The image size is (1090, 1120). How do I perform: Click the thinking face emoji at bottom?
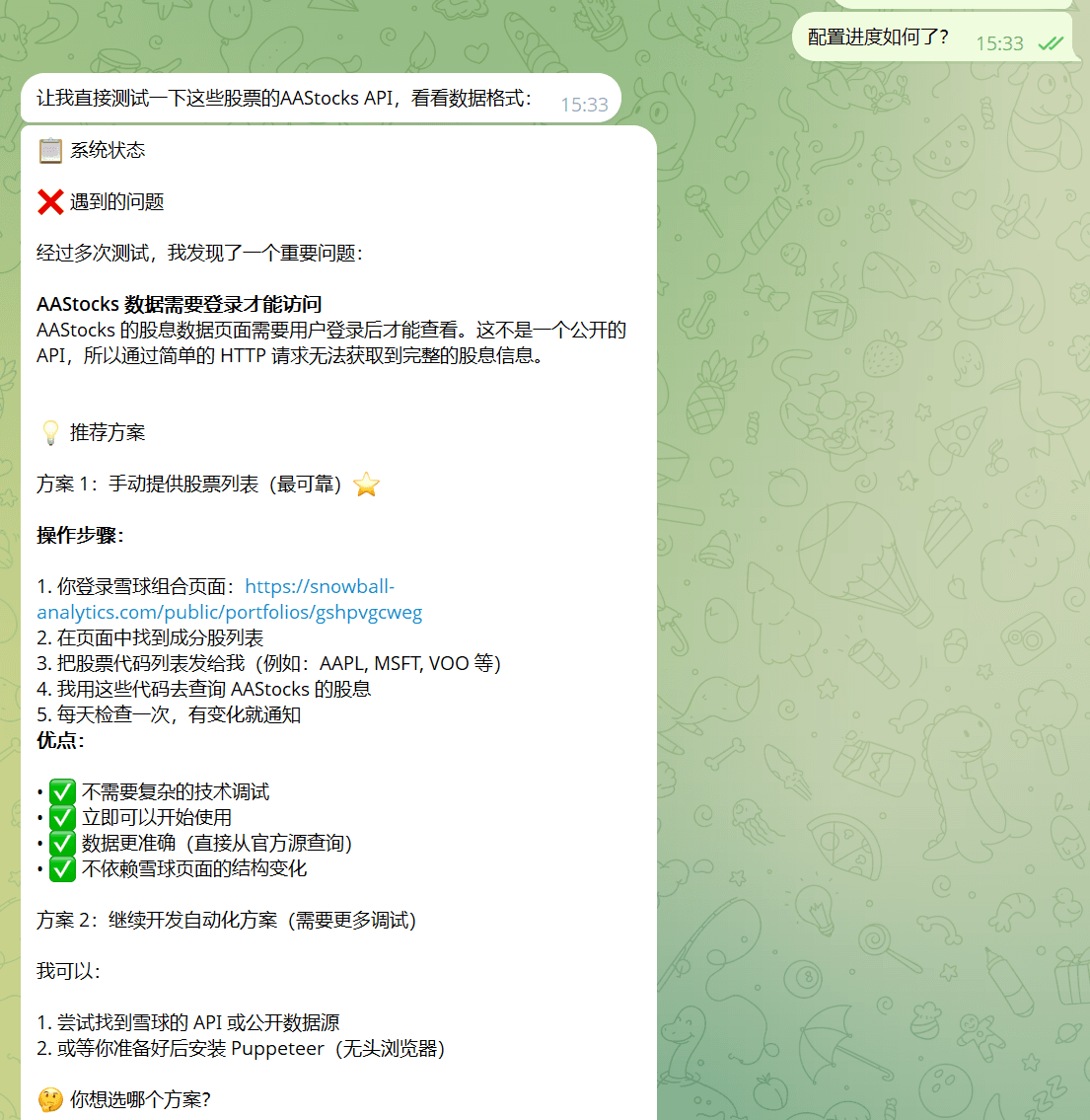click(50, 1100)
